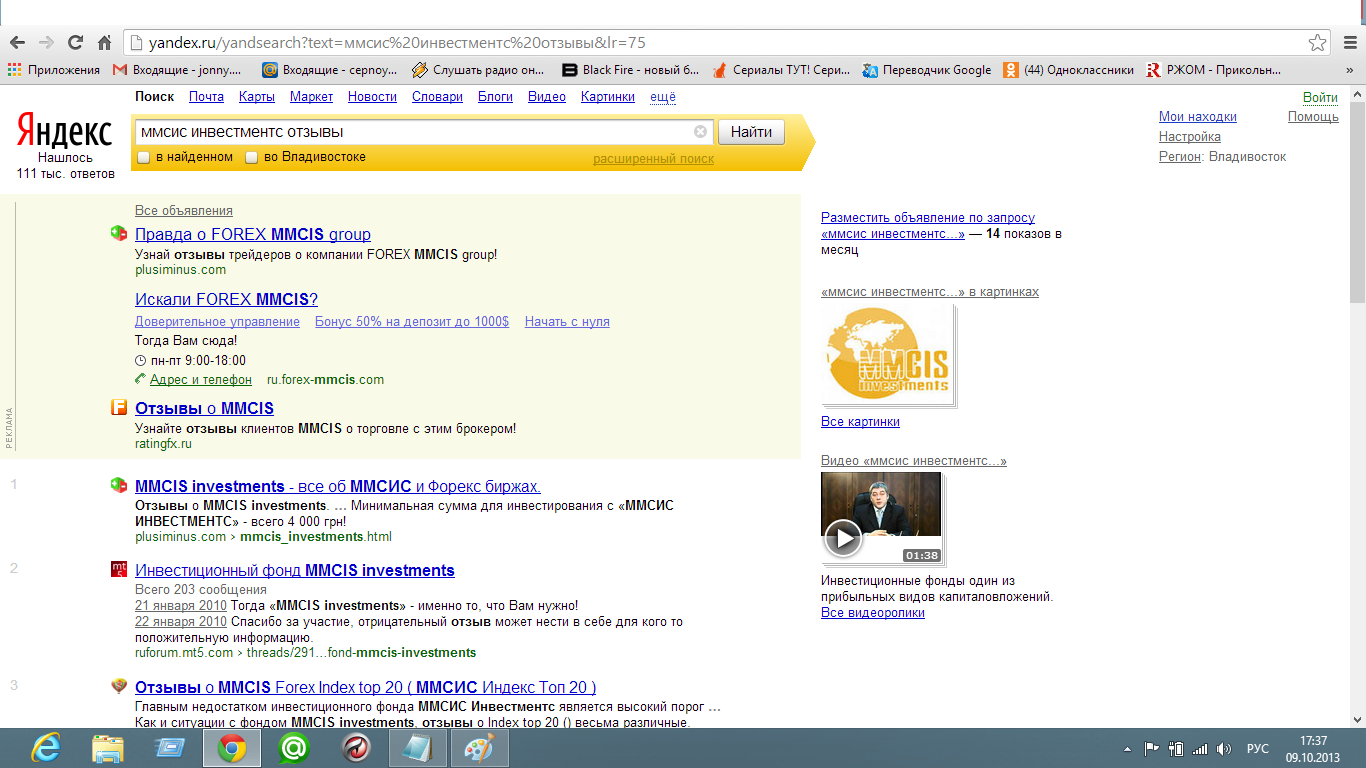Clear the search query with the X icon
Viewport: 1366px width, 768px height.
click(700, 131)
